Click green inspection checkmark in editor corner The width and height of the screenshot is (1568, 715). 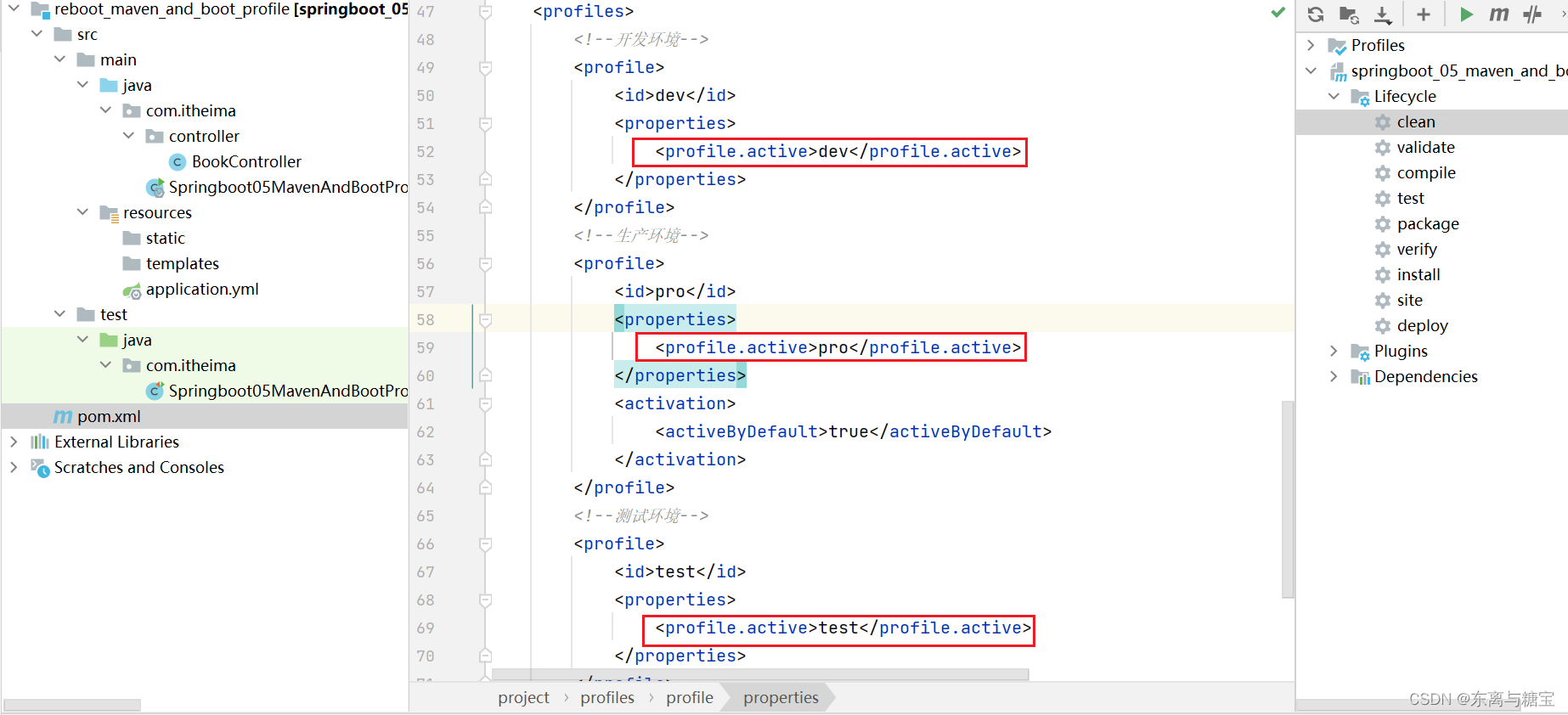tap(1278, 12)
